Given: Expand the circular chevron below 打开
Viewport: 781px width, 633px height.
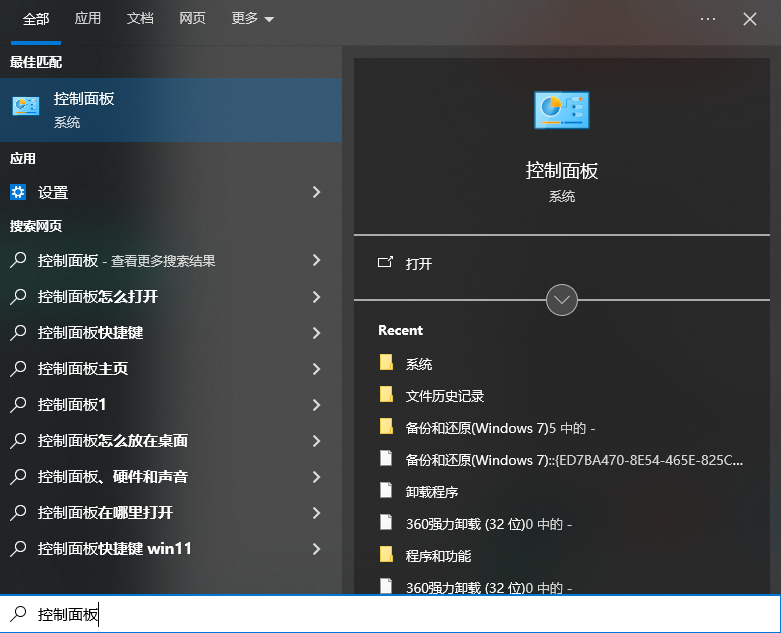Looking at the screenshot, I should [561, 300].
